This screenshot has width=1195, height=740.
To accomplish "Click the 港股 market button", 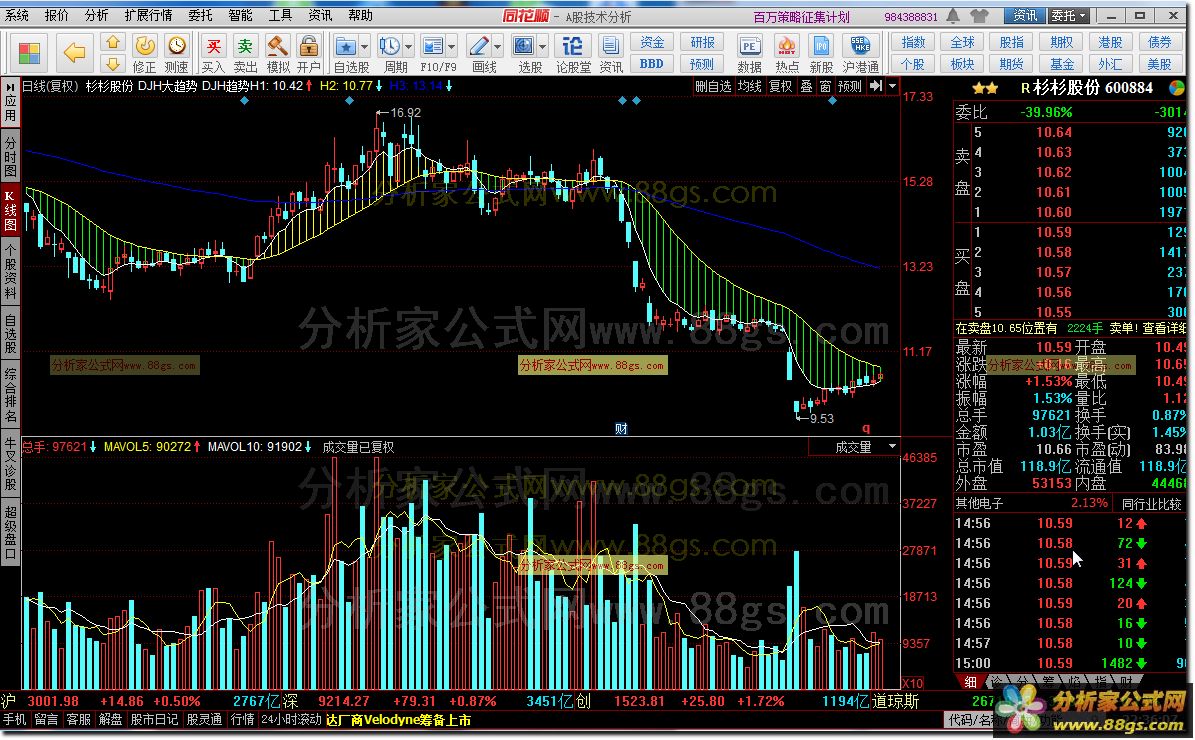I will point(1110,43).
